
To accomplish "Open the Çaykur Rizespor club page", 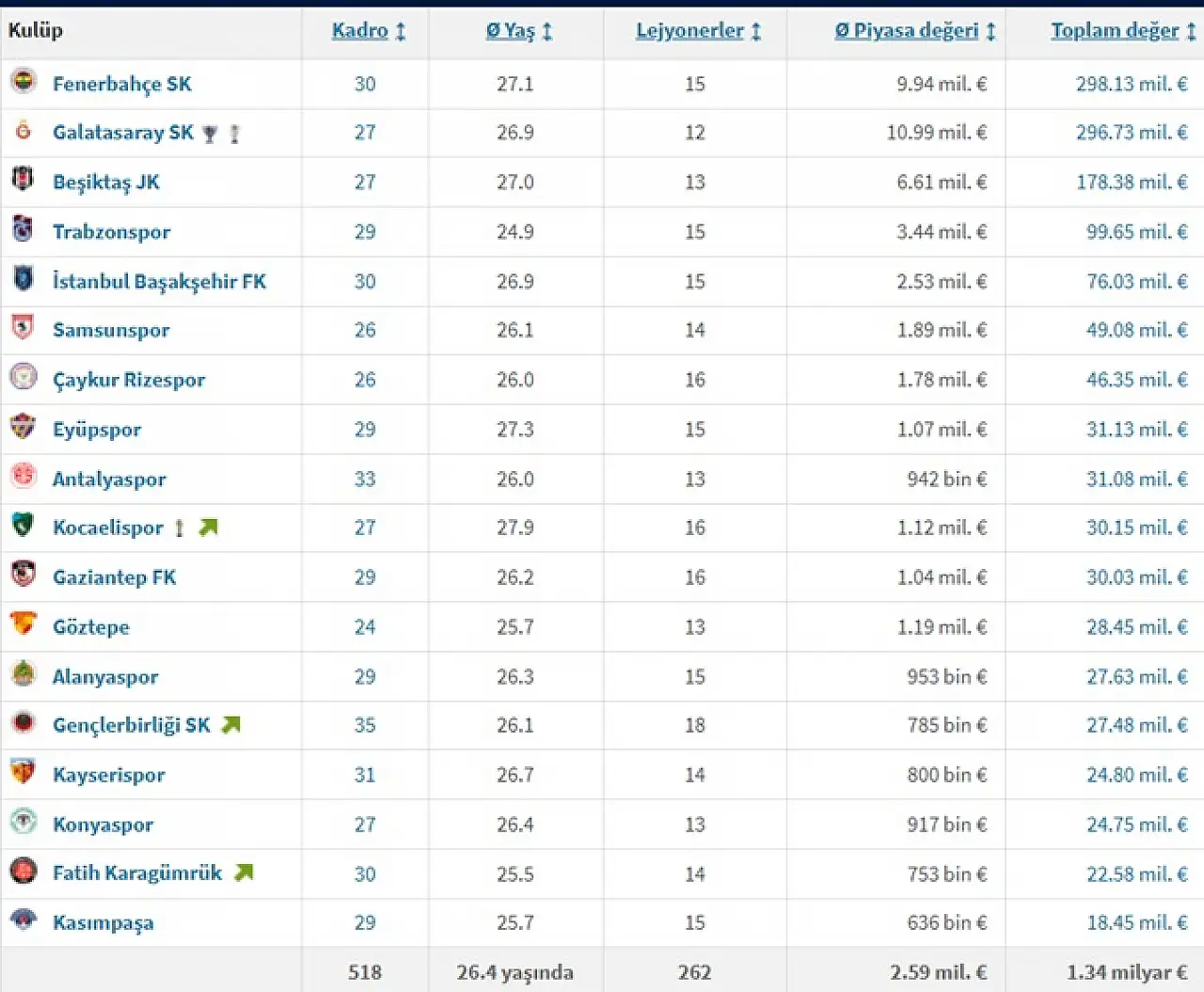I will tap(129, 380).
